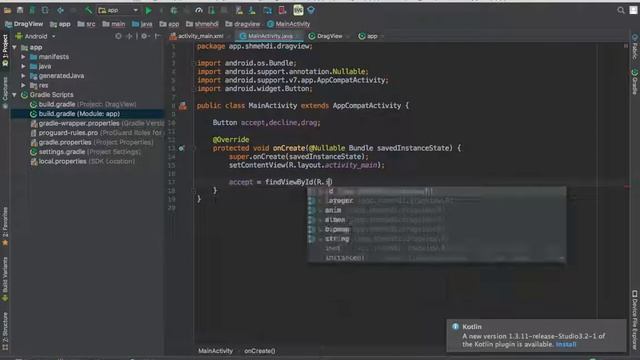The image size is (640, 360).
Task: Toggle the Structure tool window
Action: click(x=5, y=331)
